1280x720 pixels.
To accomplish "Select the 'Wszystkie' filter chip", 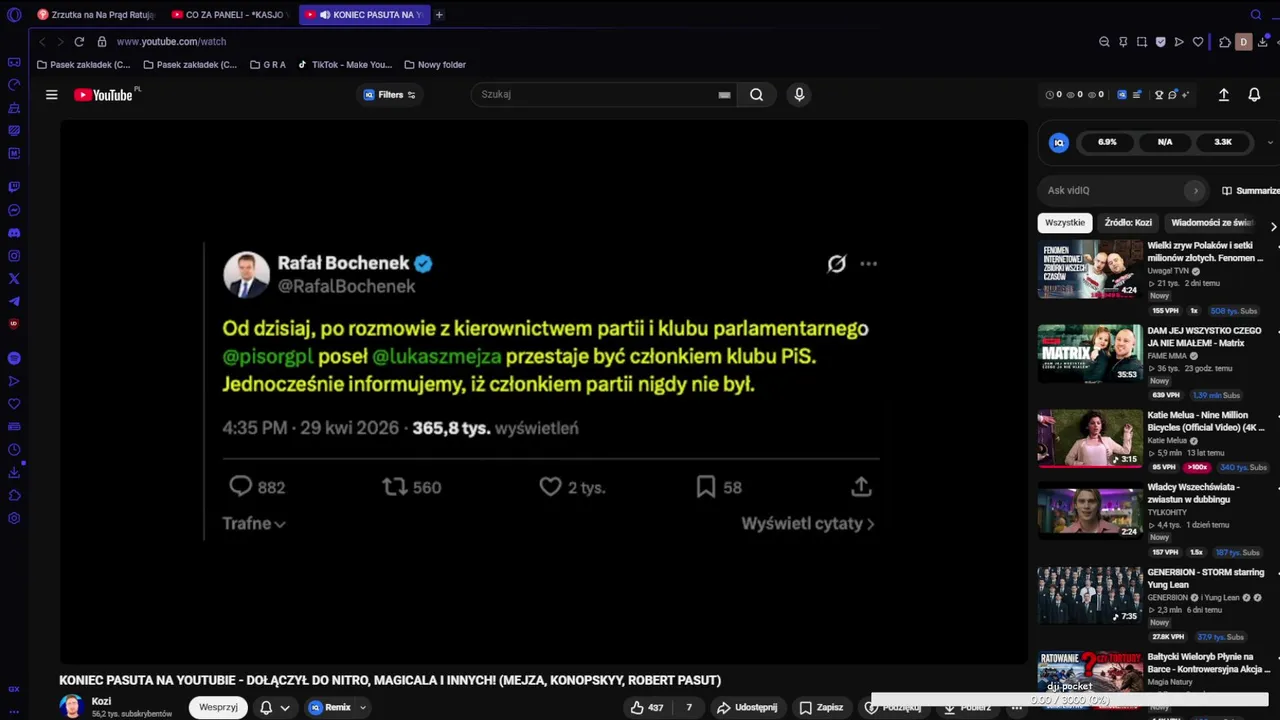I will [x=1065, y=223].
